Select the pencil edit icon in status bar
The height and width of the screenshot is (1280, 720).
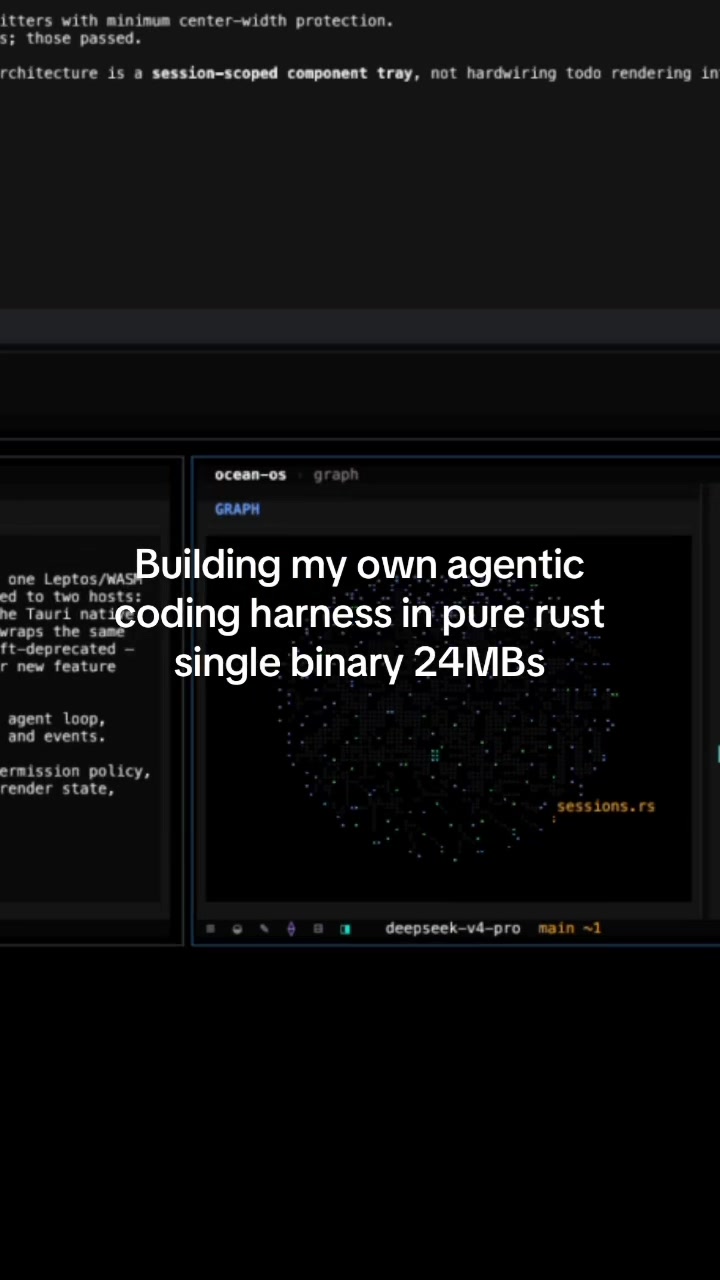264,928
